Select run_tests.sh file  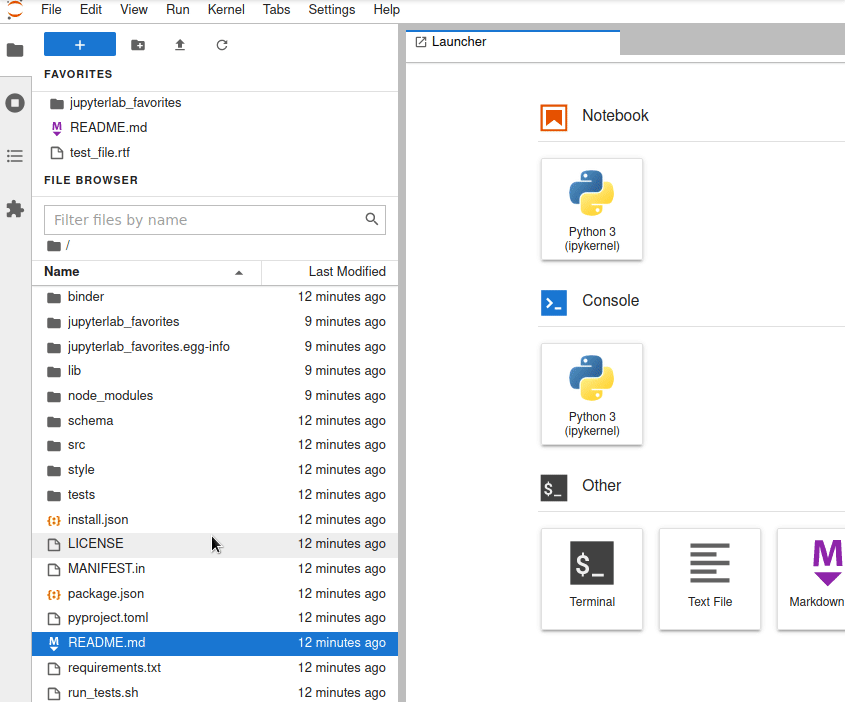click(214, 692)
